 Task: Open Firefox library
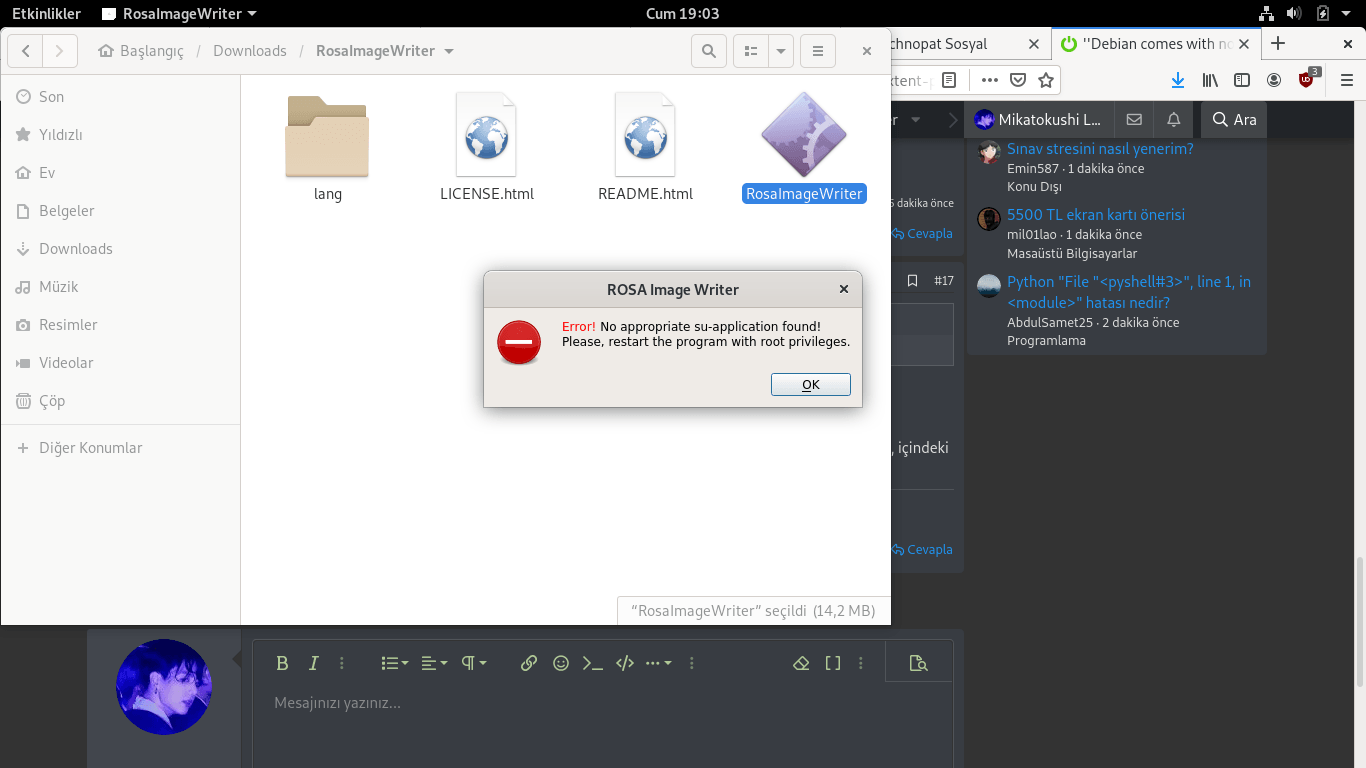1210,80
